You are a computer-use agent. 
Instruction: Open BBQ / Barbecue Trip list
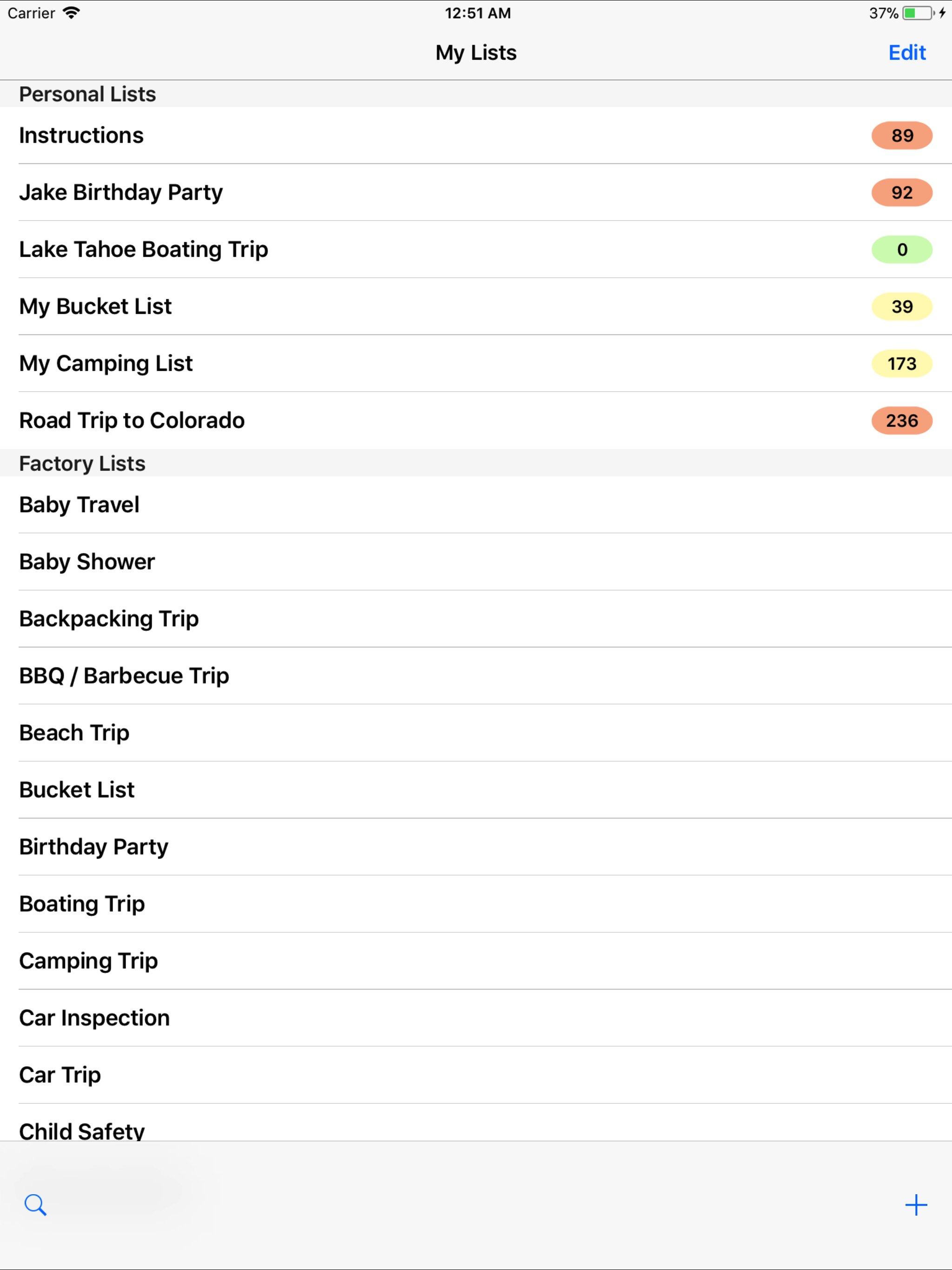(124, 676)
